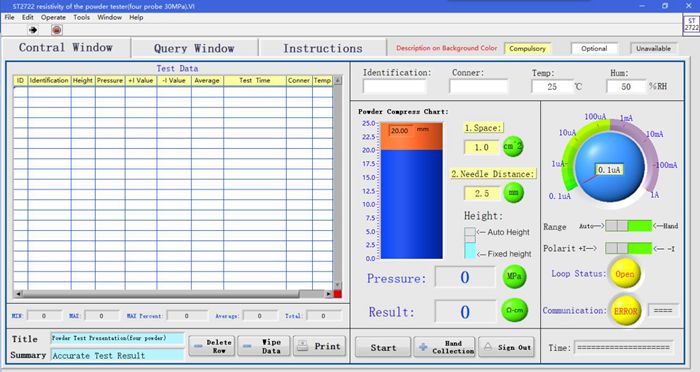Click the Powder Compress Chart level bar
Image resolution: width=700 pixels, height=372 pixels.
(x=411, y=191)
